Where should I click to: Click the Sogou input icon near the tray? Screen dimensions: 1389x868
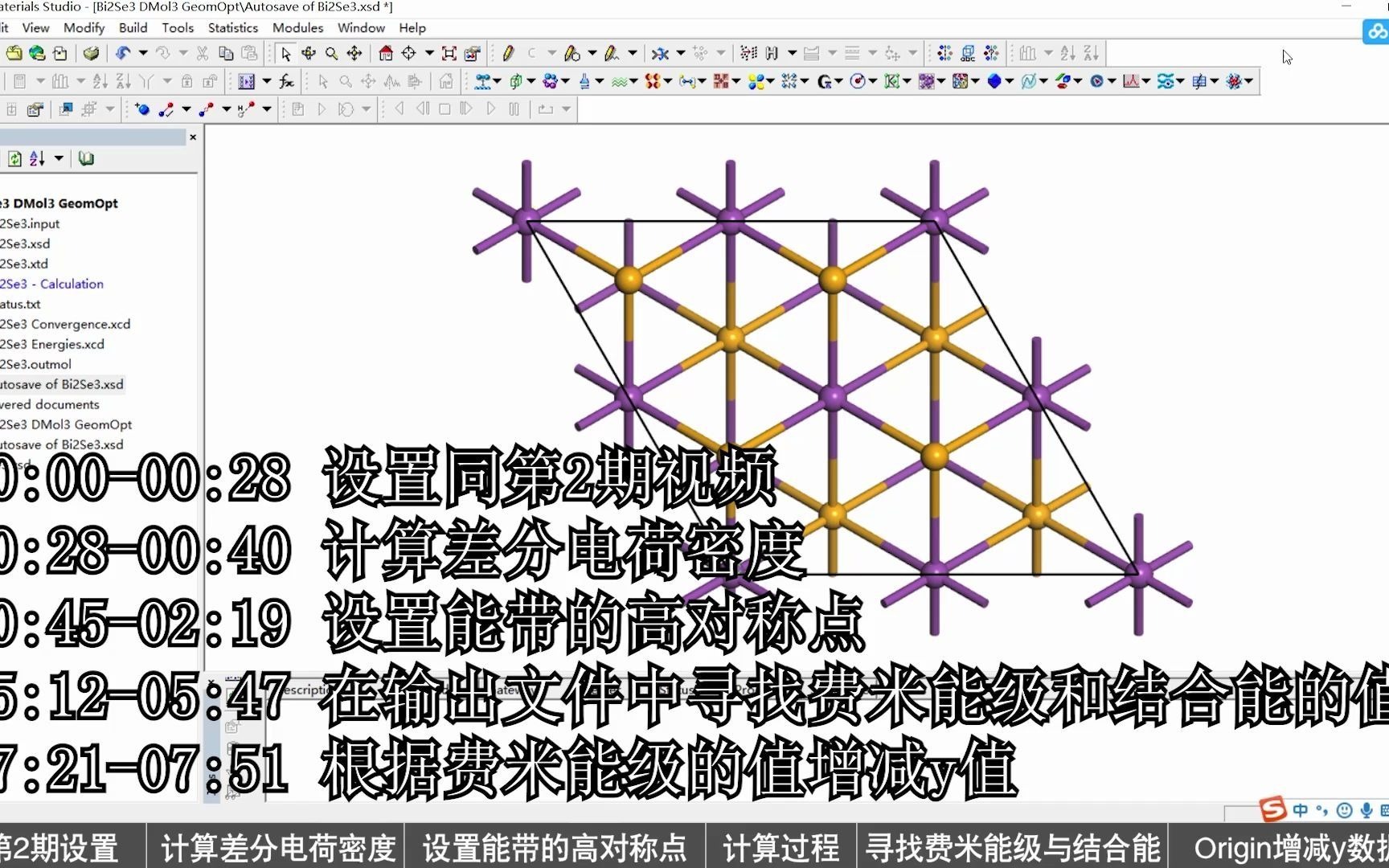click(x=1272, y=810)
